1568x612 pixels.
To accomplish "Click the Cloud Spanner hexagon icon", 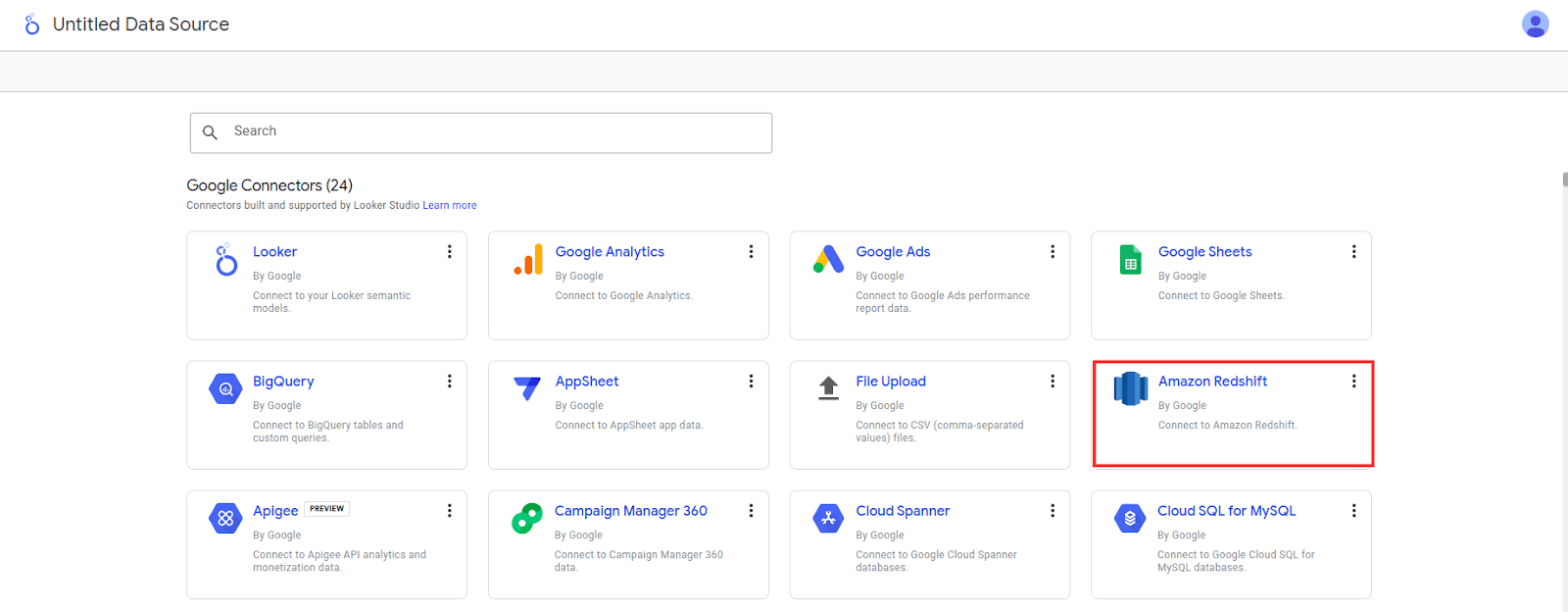I will 828,518.
